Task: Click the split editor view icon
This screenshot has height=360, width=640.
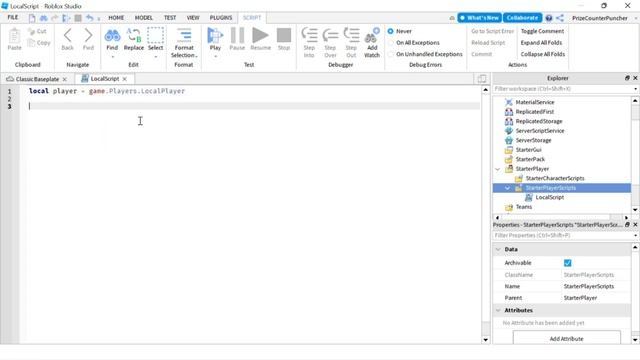Action: (482, 79)
